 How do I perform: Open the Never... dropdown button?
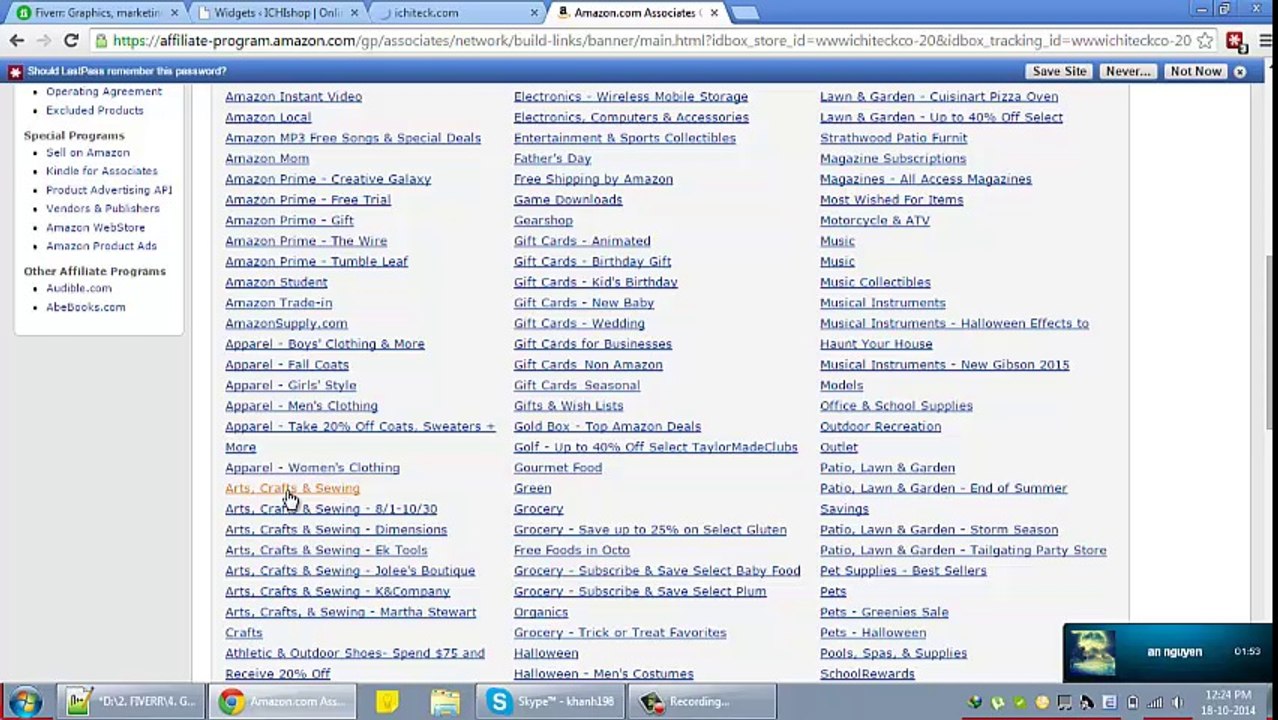coord(1128,71)
